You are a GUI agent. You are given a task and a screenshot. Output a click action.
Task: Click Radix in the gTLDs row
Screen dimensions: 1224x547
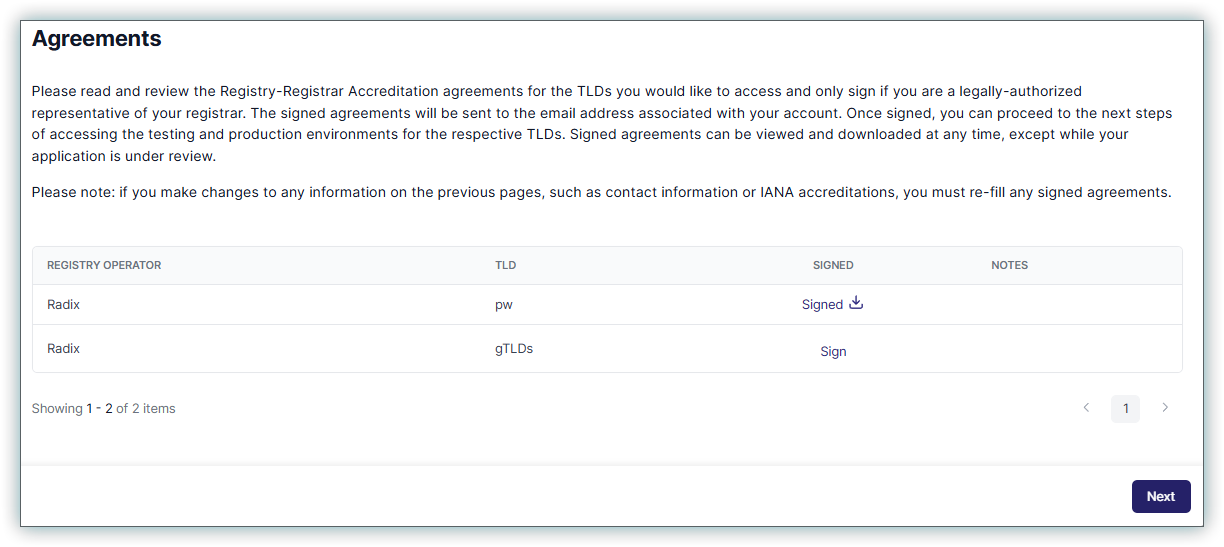63,349
